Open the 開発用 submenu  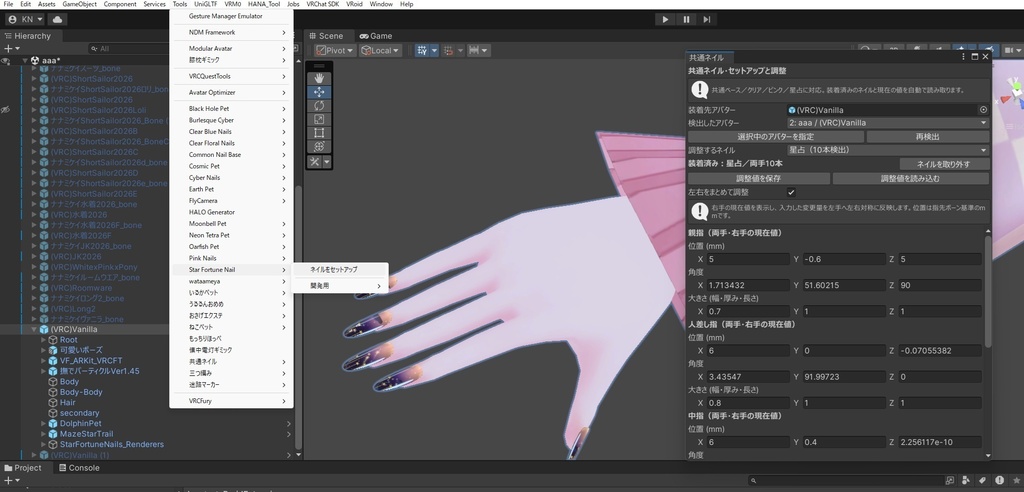pos(340,286)
